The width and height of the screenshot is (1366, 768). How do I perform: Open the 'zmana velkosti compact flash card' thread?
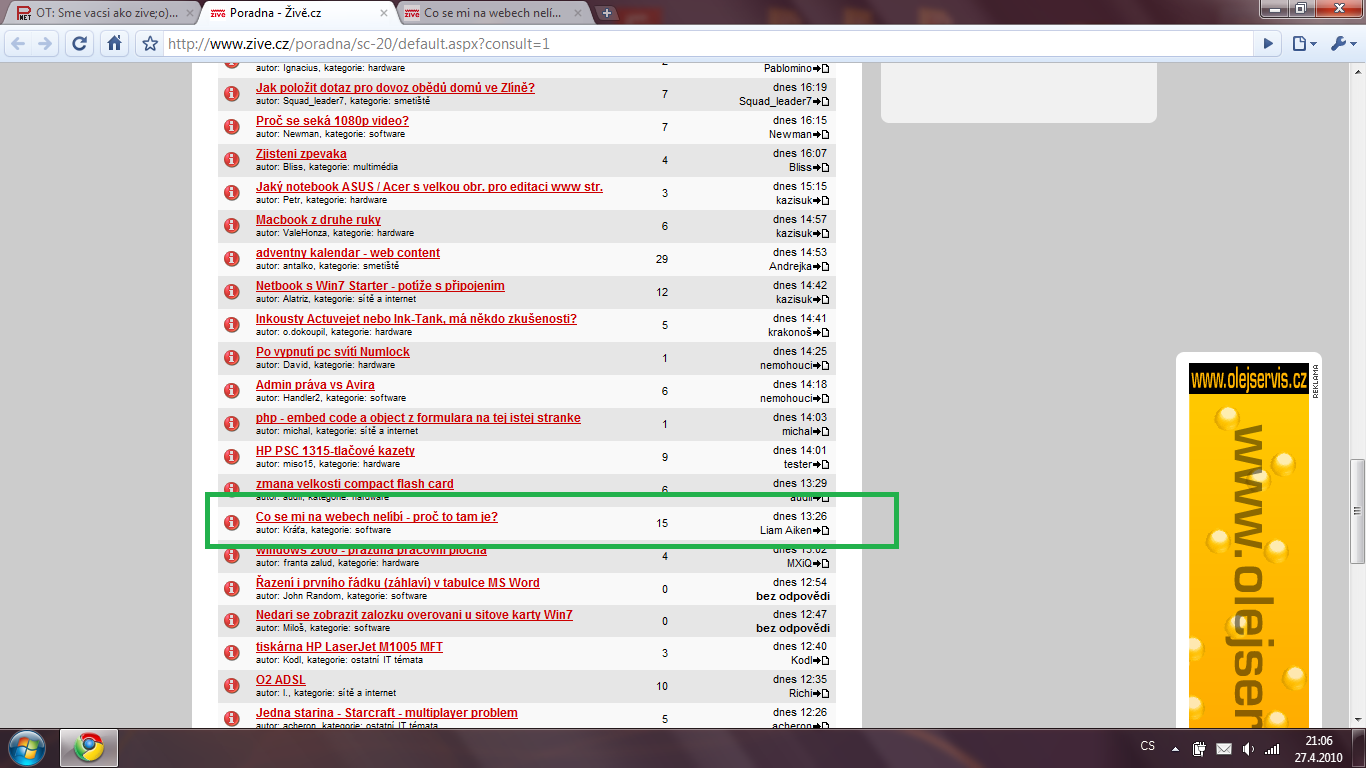coord(355,484)
